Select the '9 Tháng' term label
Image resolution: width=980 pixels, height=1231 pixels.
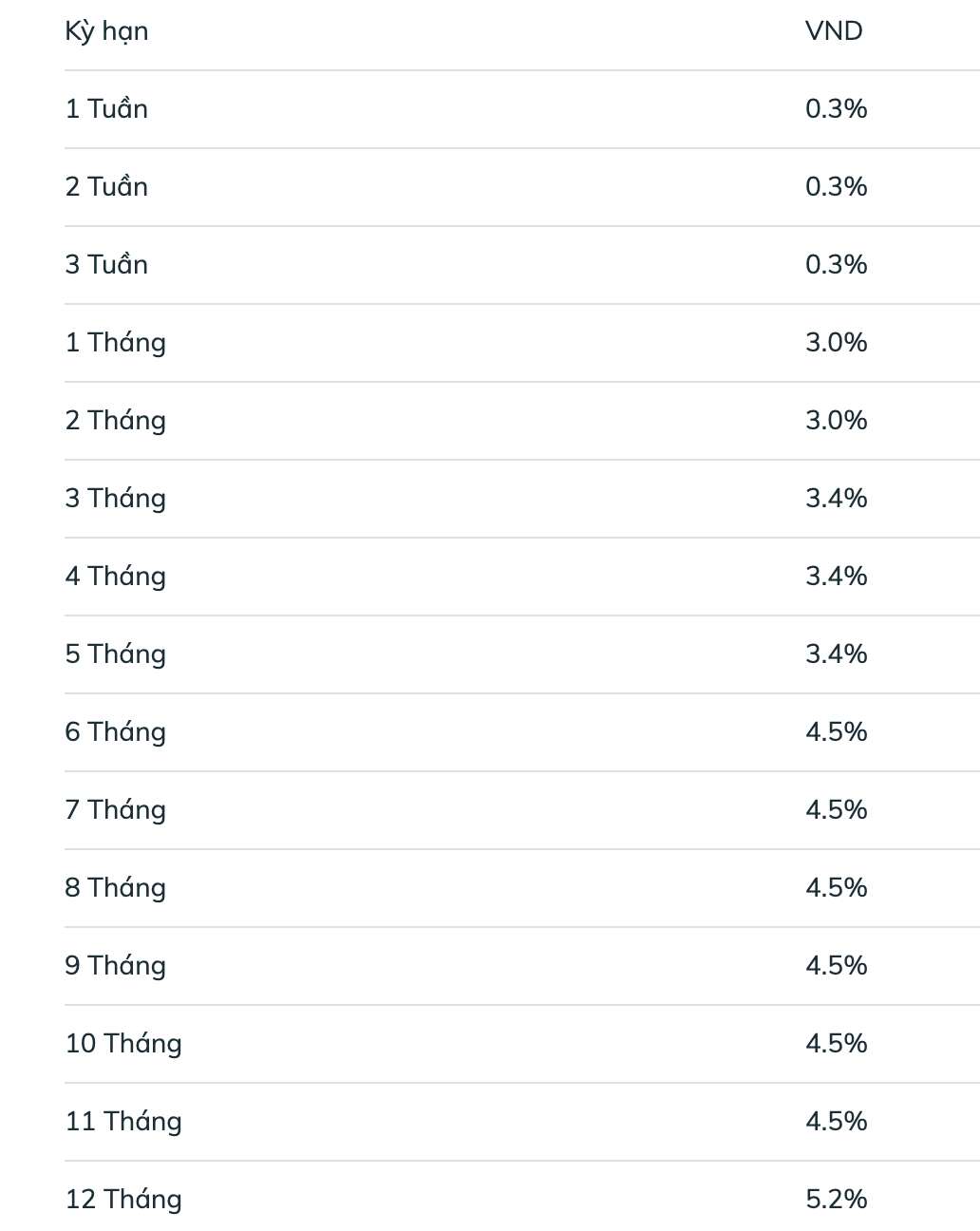(x=115, y=966)
